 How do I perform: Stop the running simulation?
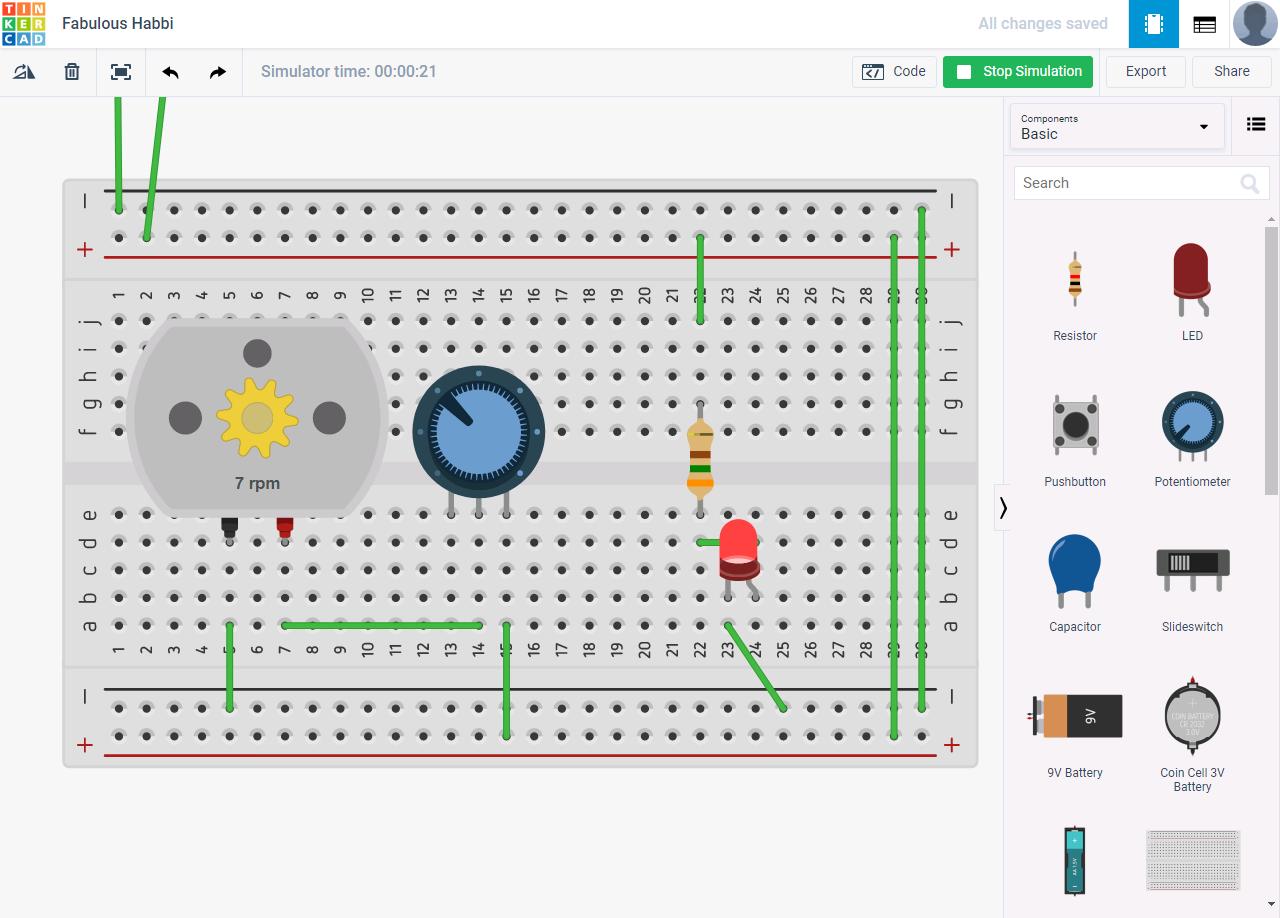1017,71
